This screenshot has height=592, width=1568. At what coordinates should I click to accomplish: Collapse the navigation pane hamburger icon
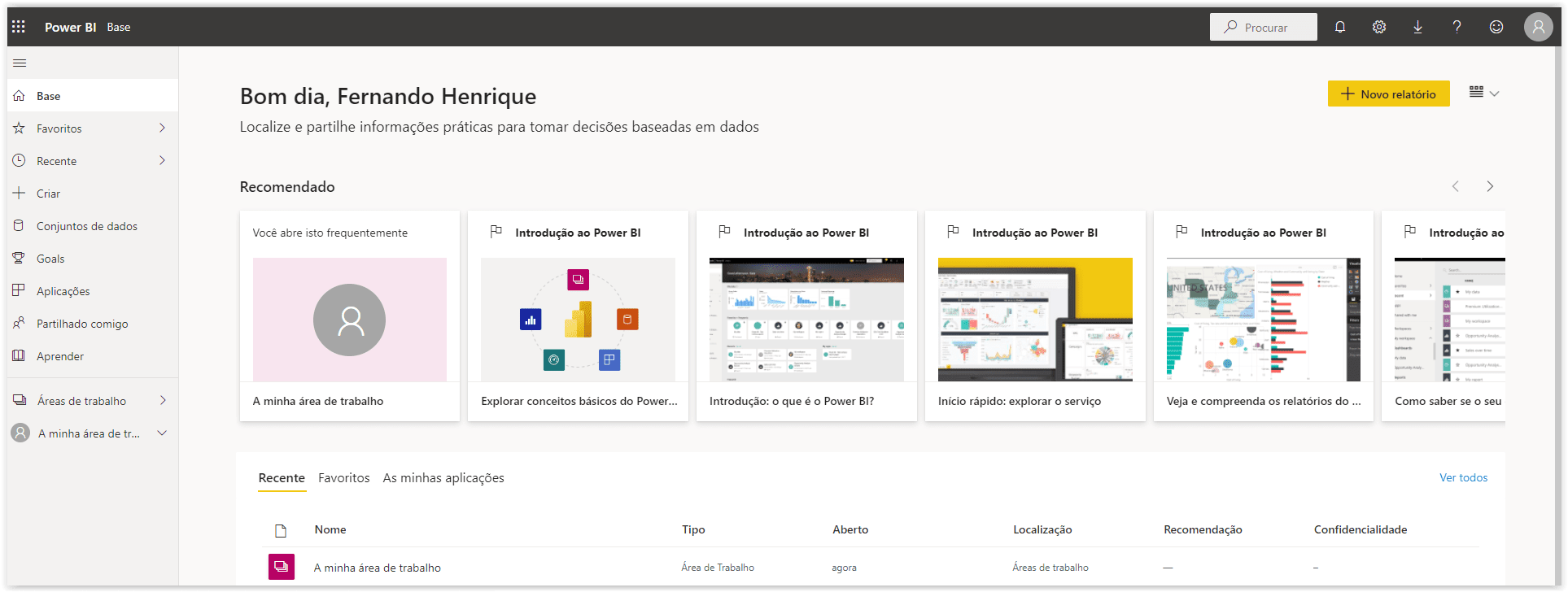click(20, 63)
